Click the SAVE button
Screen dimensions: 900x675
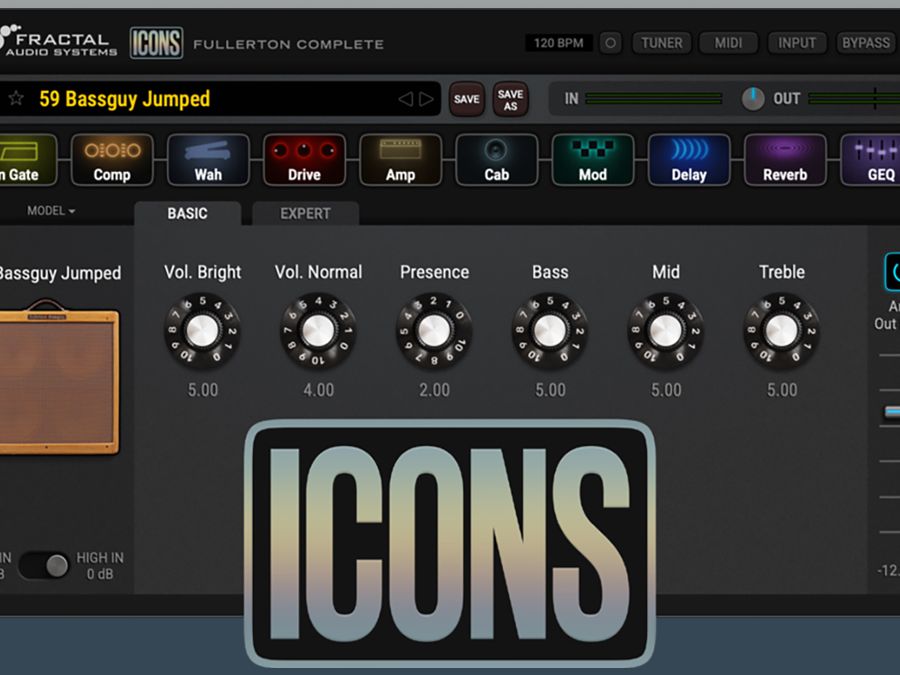[467, 99]
